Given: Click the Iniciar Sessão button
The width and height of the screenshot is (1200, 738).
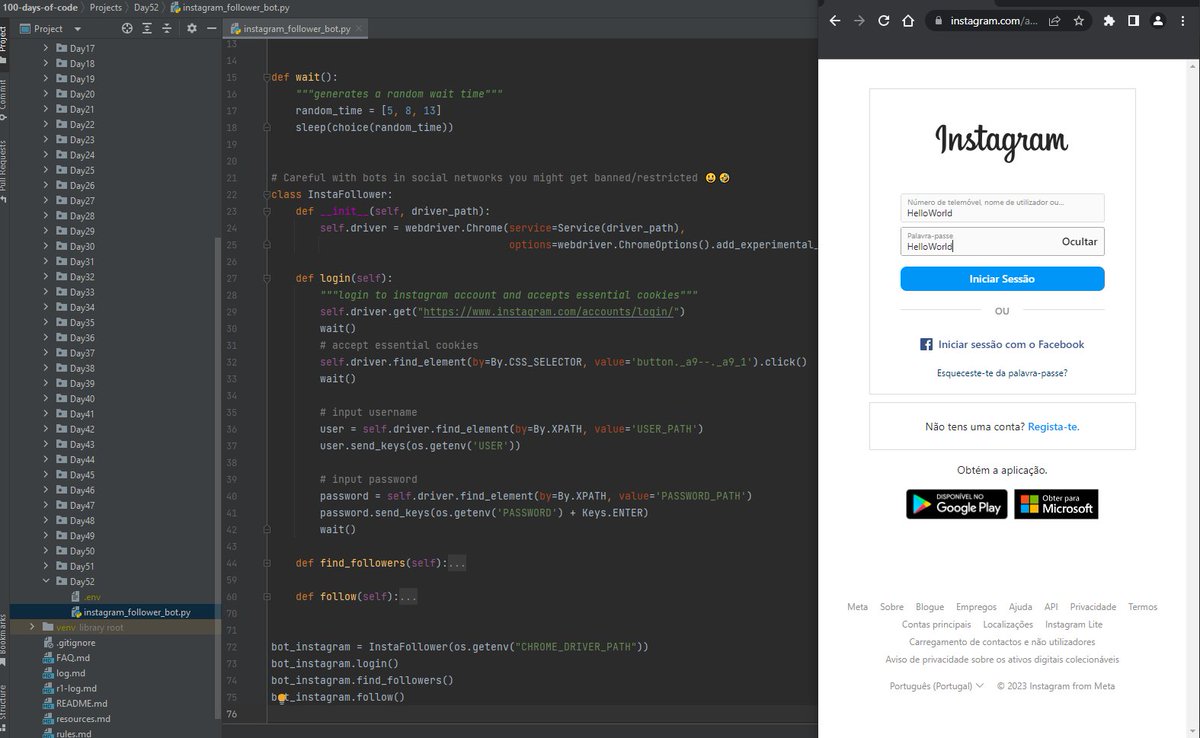Looking at the screenshot, I should coord(1002,279).
